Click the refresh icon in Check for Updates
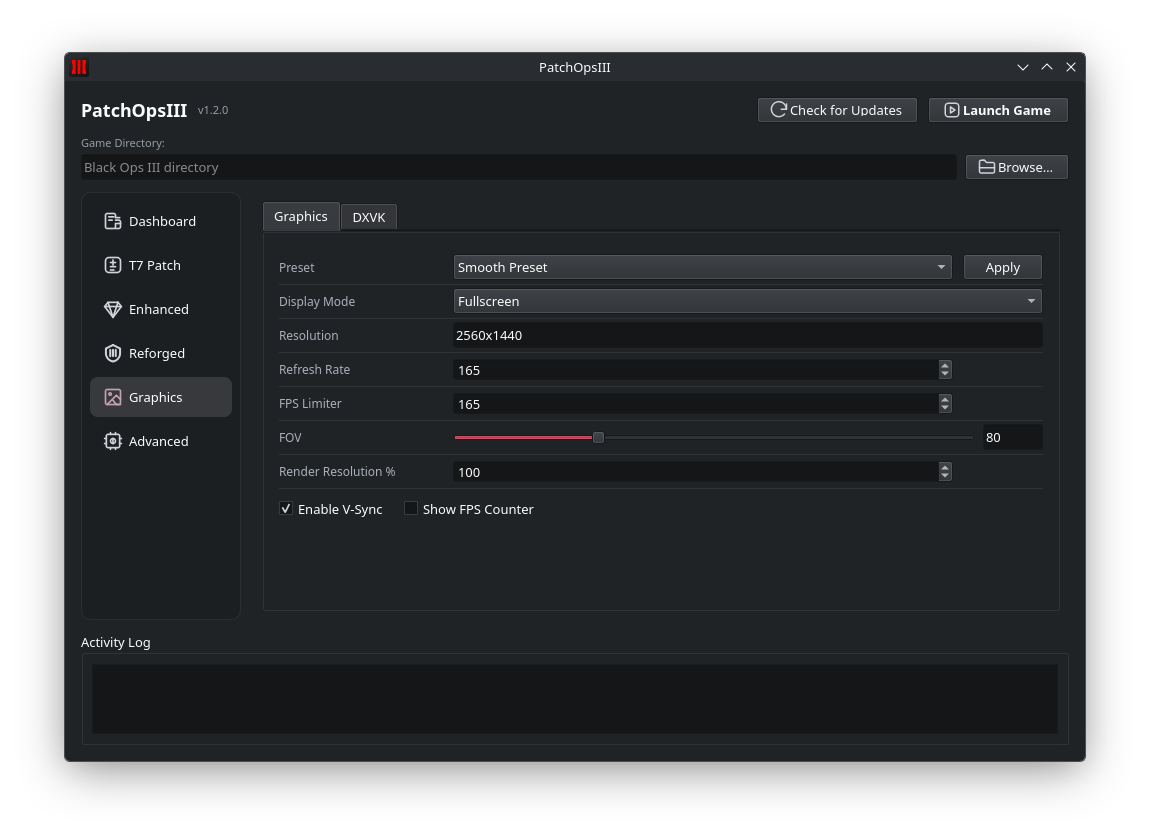The height and width of the screenshot is (838, 1150). (x=778, y=110)
